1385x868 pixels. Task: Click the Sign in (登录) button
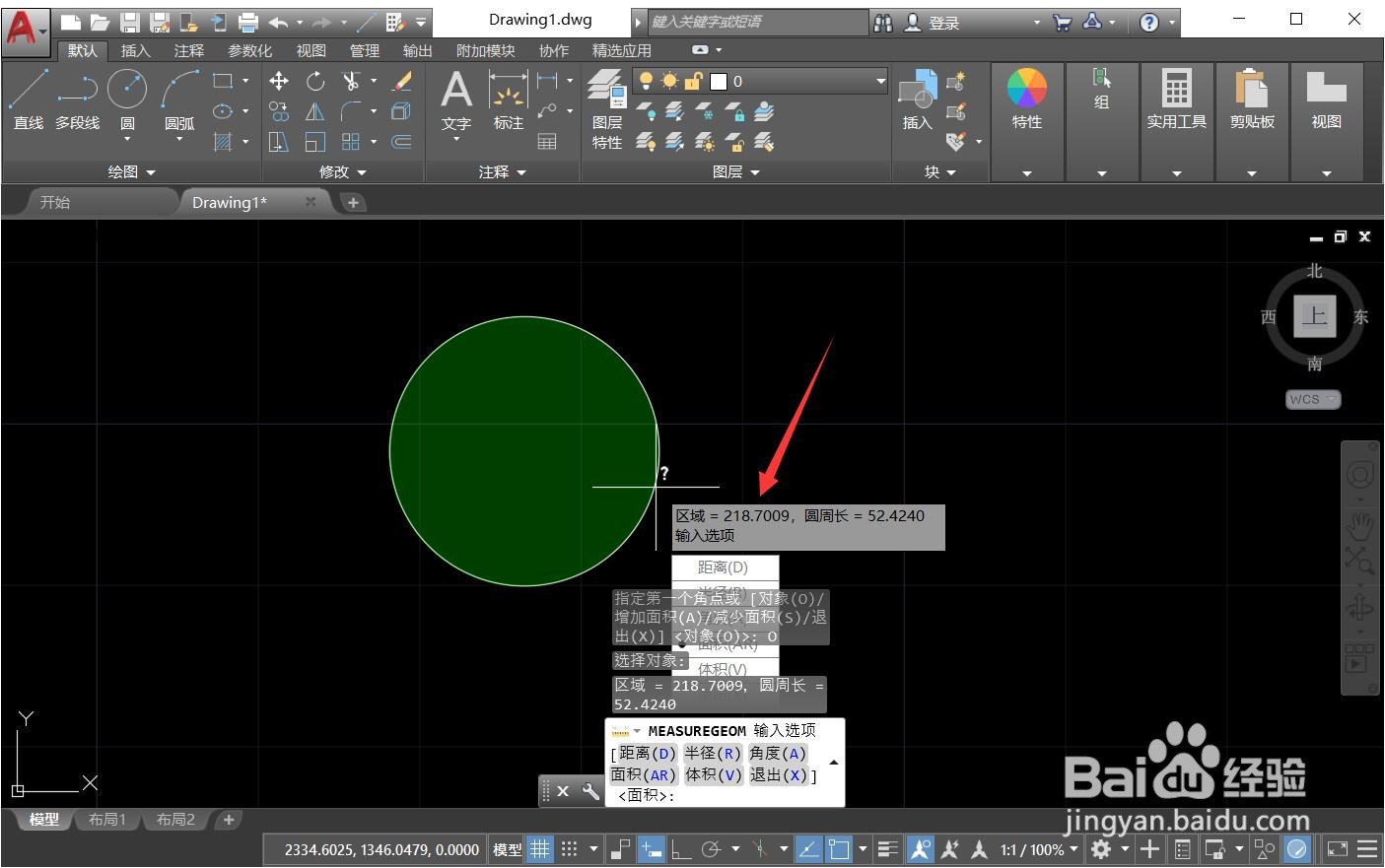point(933,22)
